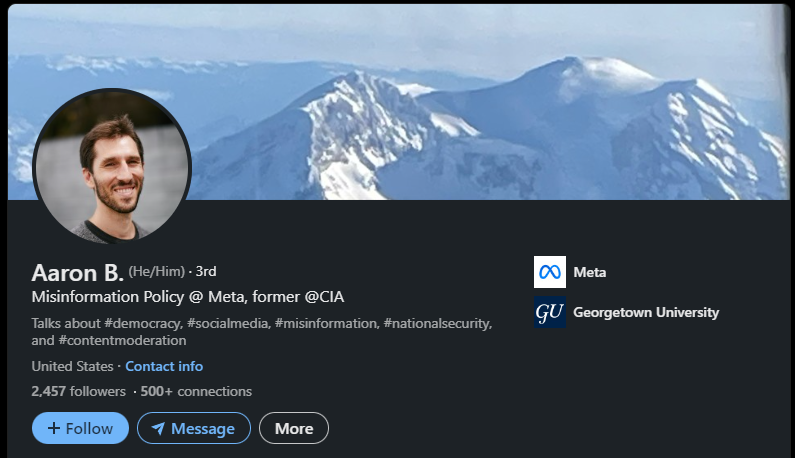The image size is (795, 458).
Task: Open the 500+ connections list
Action: point(196,391)
